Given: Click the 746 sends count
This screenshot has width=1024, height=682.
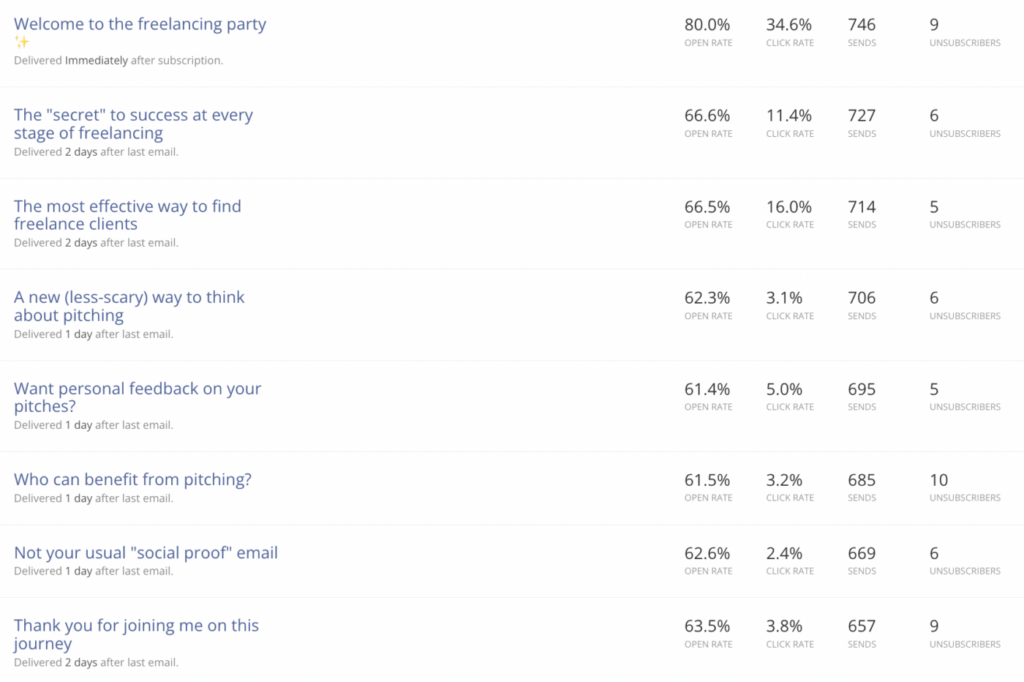Looking at the screenshot, I should pyautogui.click(x=861, y=25).
